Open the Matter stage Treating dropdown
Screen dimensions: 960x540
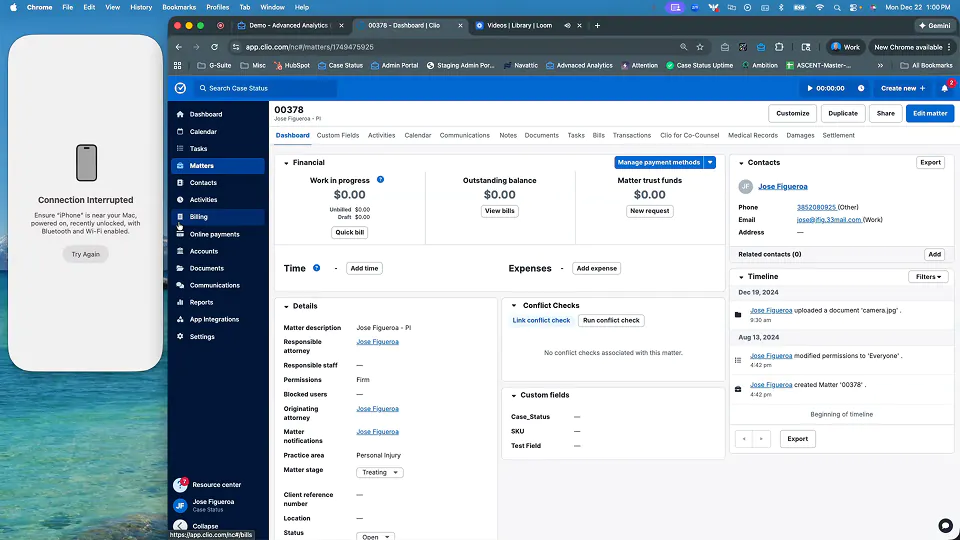(x=380, y=472)
